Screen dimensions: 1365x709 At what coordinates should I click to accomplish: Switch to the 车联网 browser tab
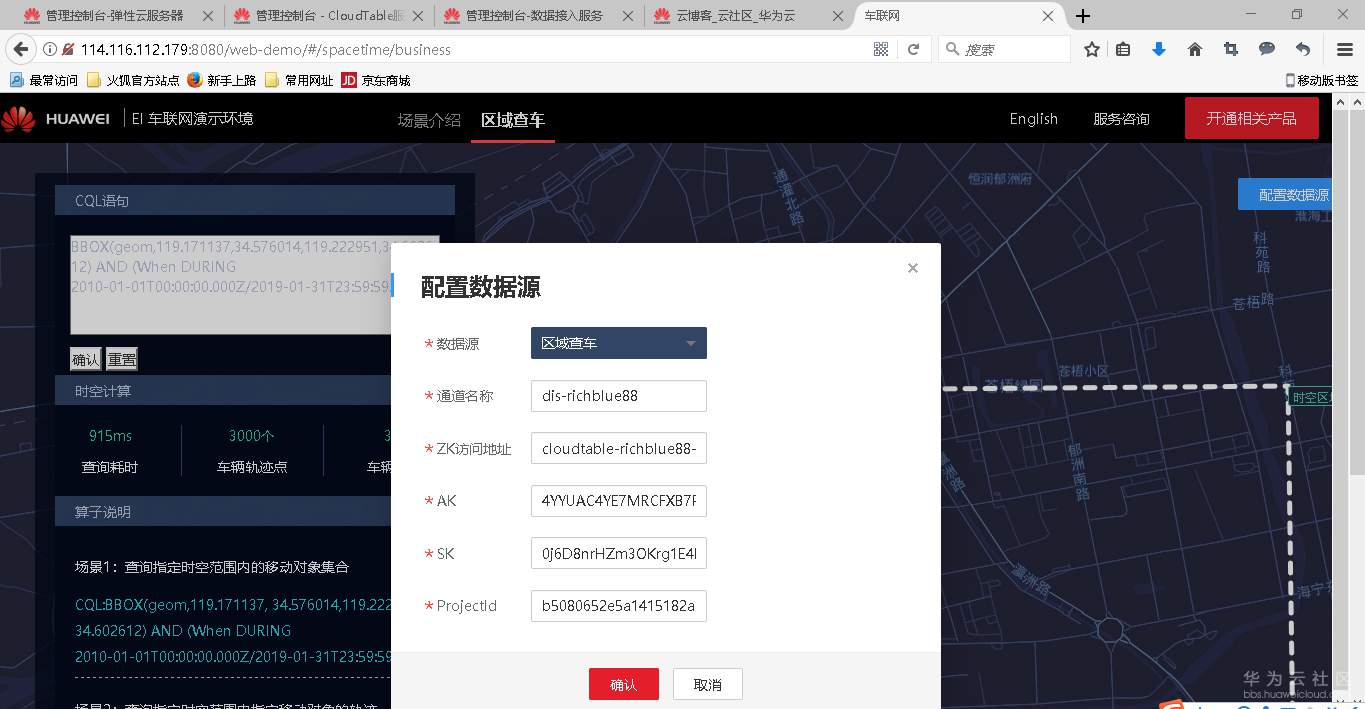[x=940, y=16]
